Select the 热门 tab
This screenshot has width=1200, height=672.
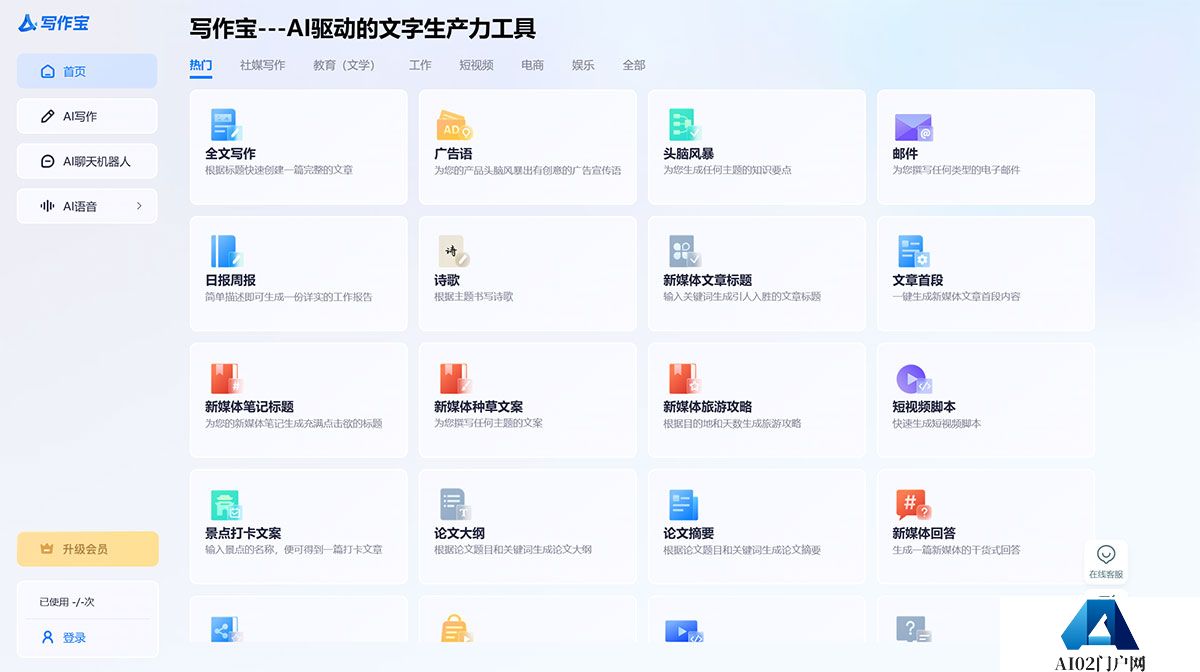coord(201,65)
